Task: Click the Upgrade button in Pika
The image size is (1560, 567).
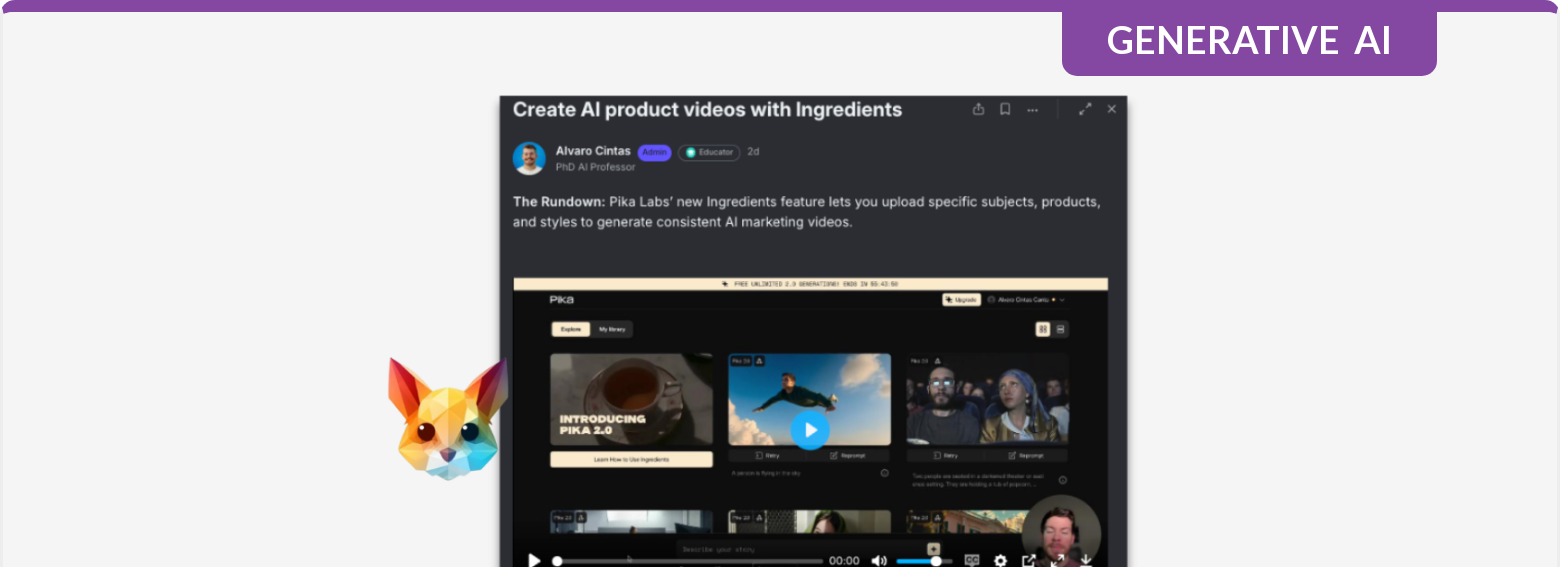Action: pyautogui.click(x=961, y=299)
